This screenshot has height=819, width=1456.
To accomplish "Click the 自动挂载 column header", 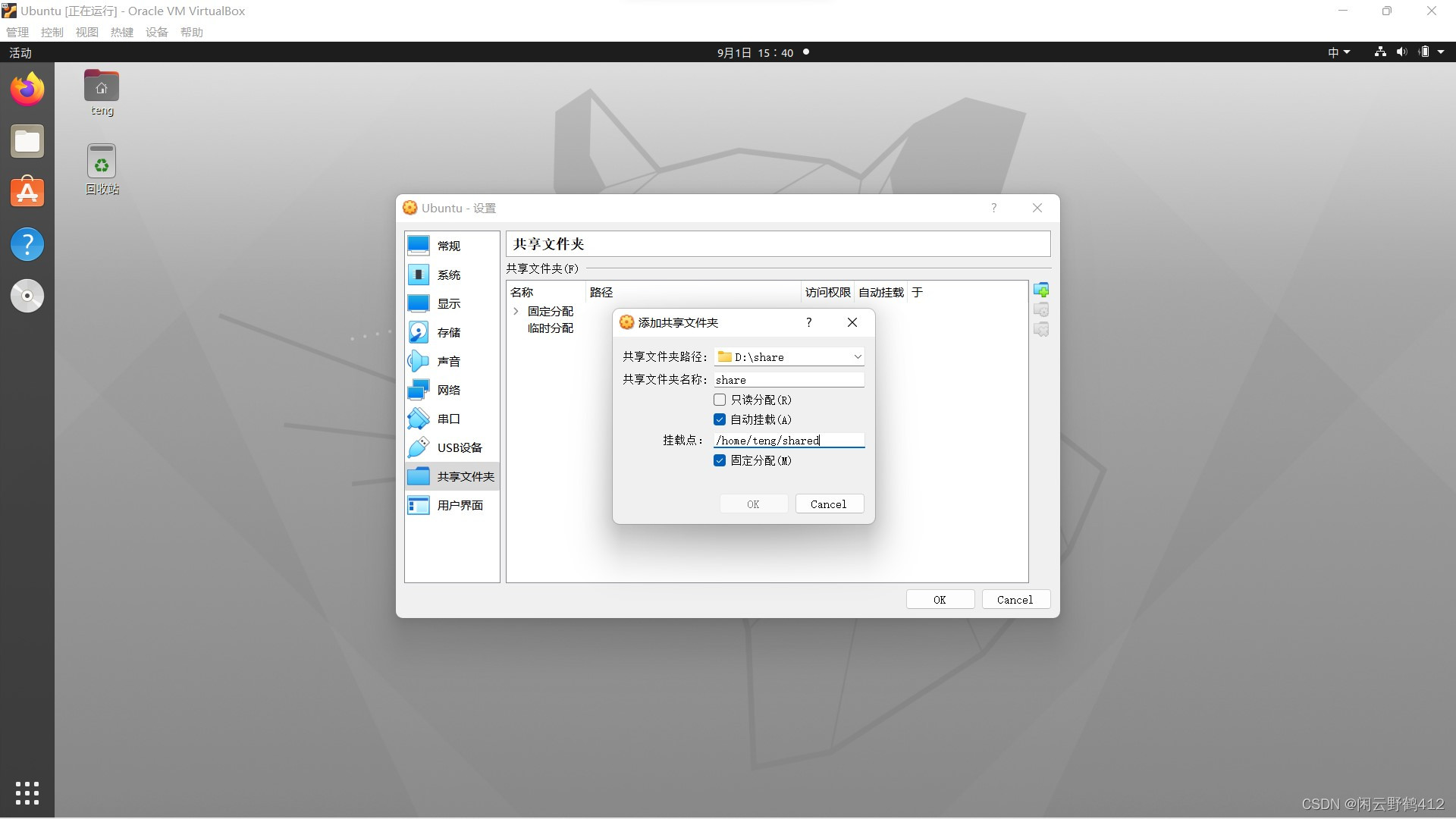I will click(x=881, y=292).
